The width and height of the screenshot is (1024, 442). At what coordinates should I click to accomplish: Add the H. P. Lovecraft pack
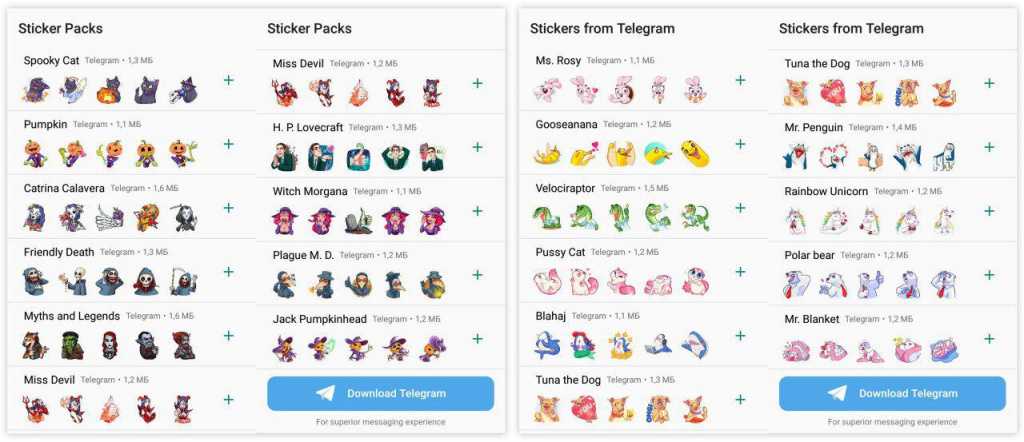(477, 147)
